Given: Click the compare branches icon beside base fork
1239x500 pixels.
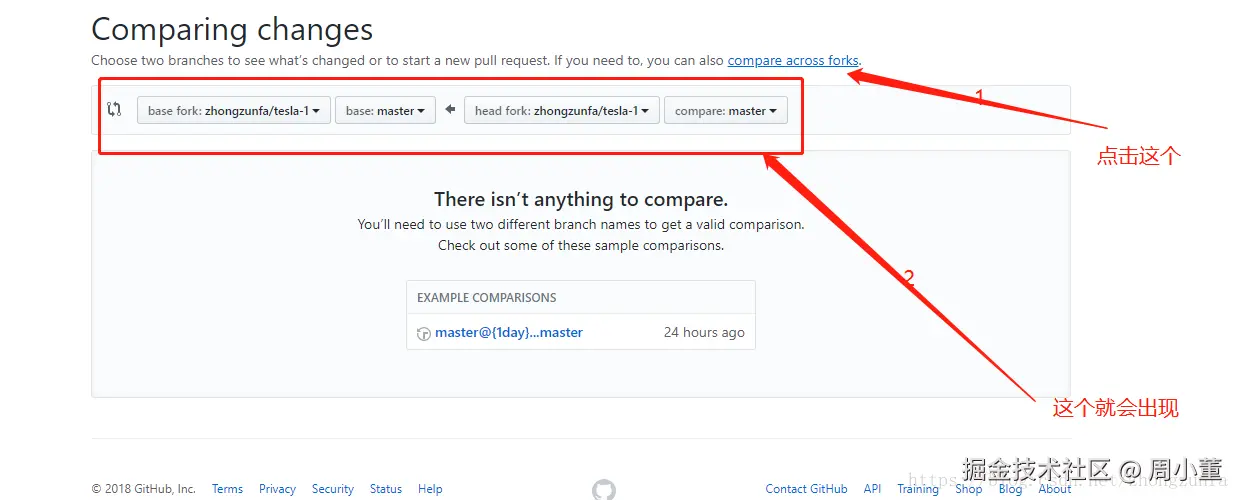Looking at the screenshot, I should click(114, 110).
